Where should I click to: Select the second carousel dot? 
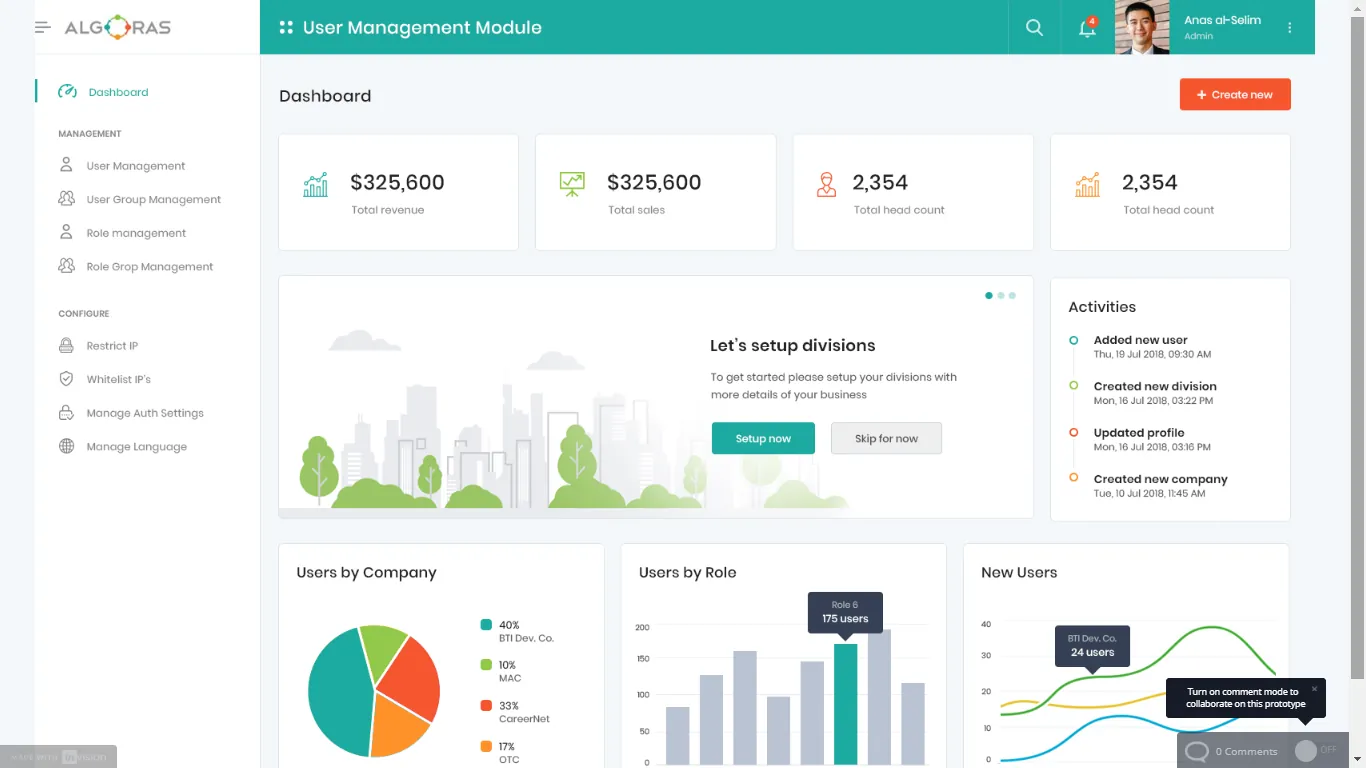[1001, 296]
